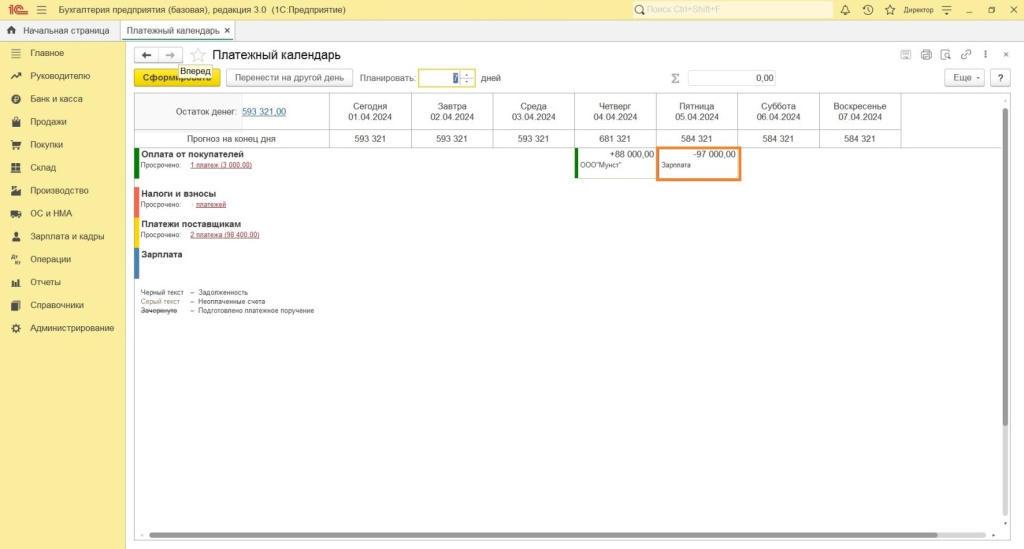Screen dimensions: 1024x549
Task: Adjust planning days with the spinner arrows
Action: point(466,77)
